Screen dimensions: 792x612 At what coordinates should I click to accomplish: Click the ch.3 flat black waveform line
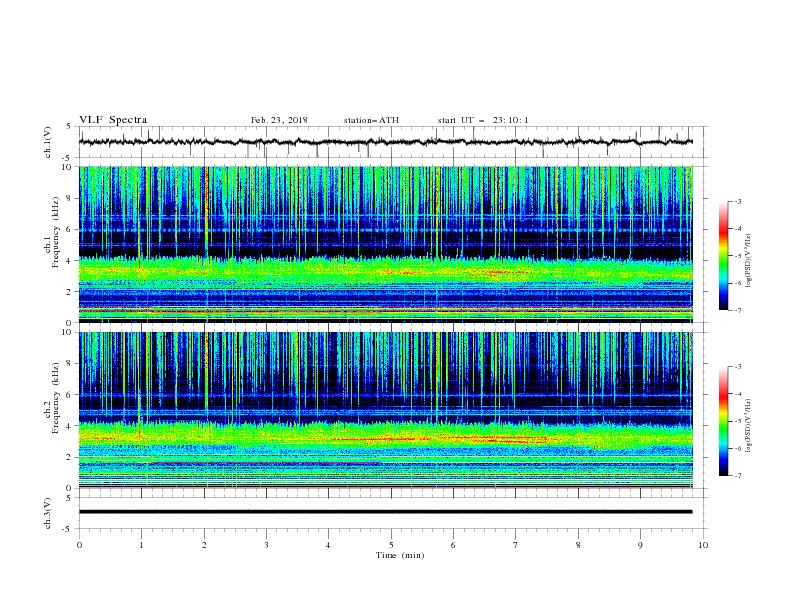click(x=386, y=512)
